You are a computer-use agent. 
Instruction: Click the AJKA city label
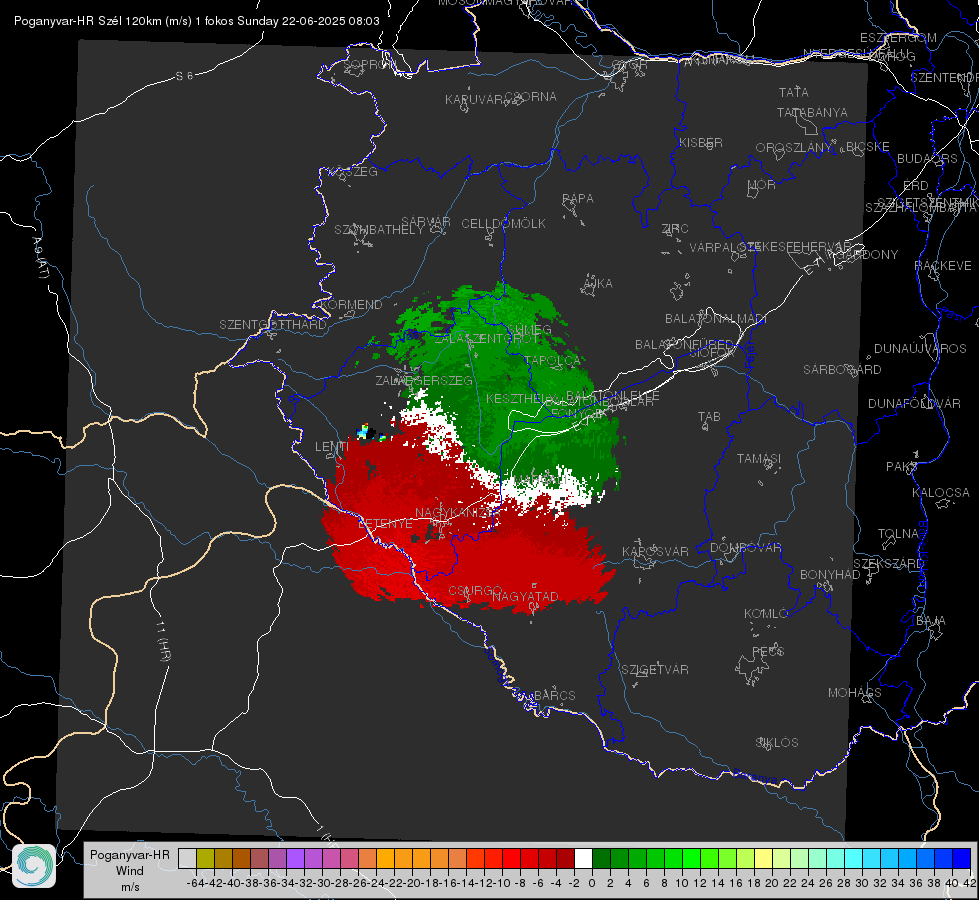(x=597, y=284)
